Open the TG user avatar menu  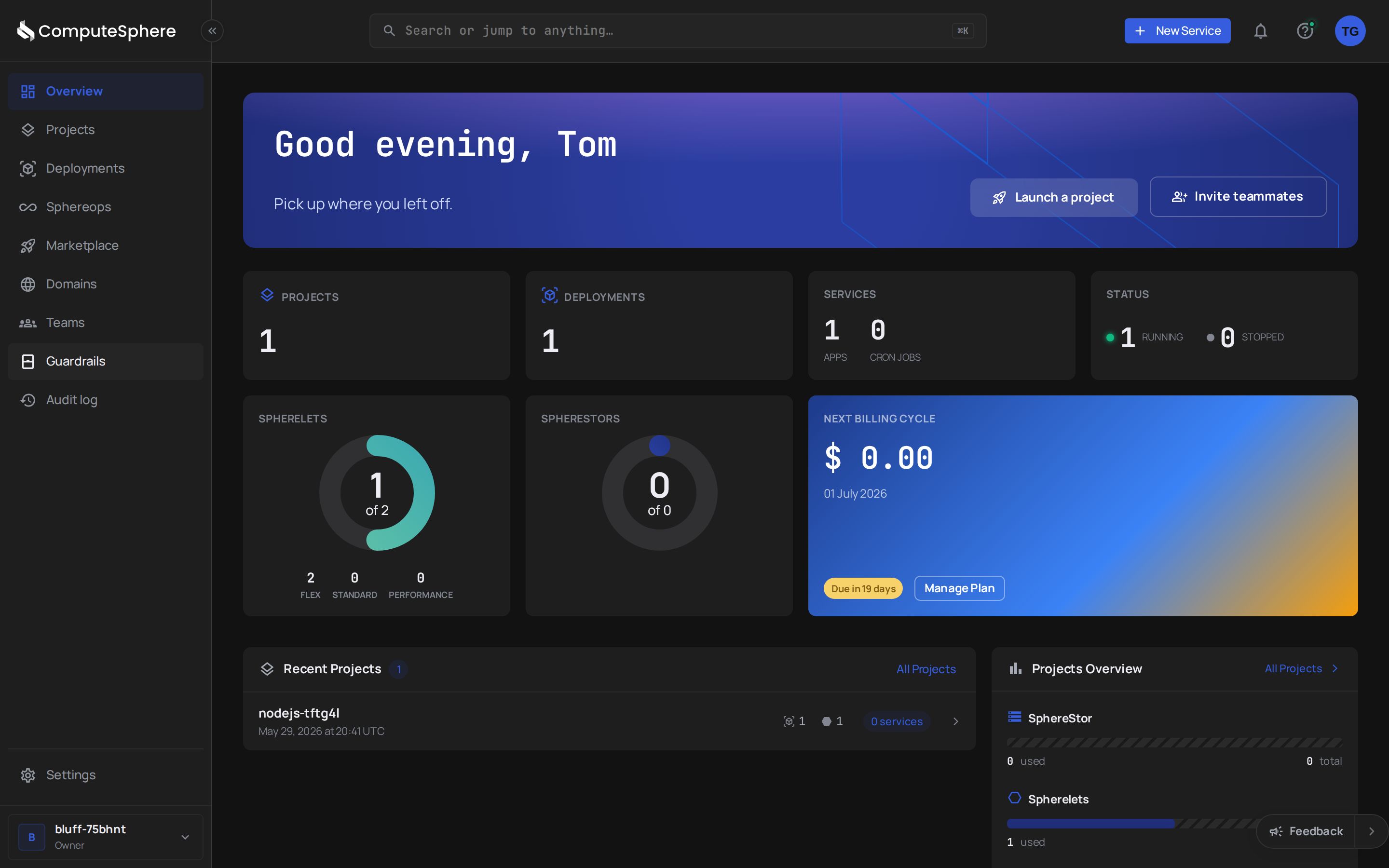(x=1350, y=31)
